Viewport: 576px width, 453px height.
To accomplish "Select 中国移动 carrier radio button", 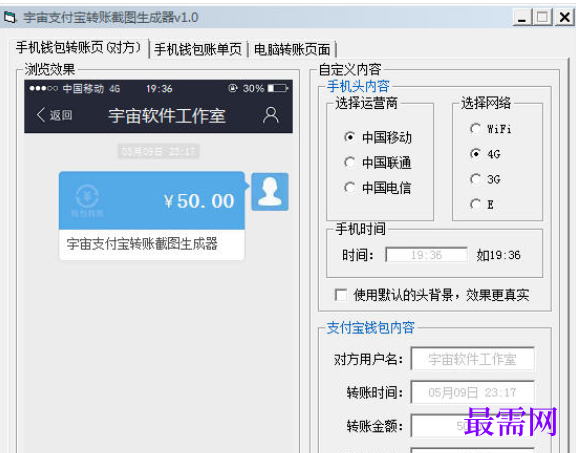I will pos(349,137).
